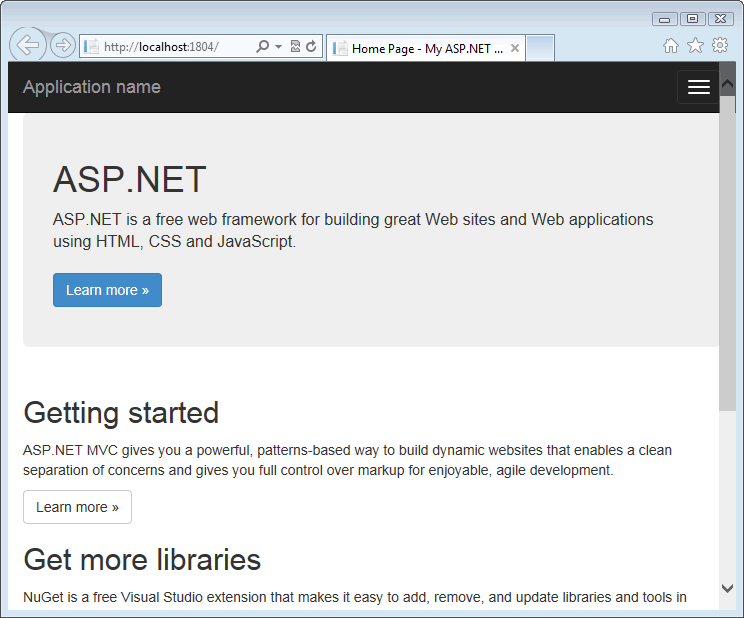Click the Learn more button under Getting started
The height and width of the screenshot is (618, 744).
click(77, 507)
